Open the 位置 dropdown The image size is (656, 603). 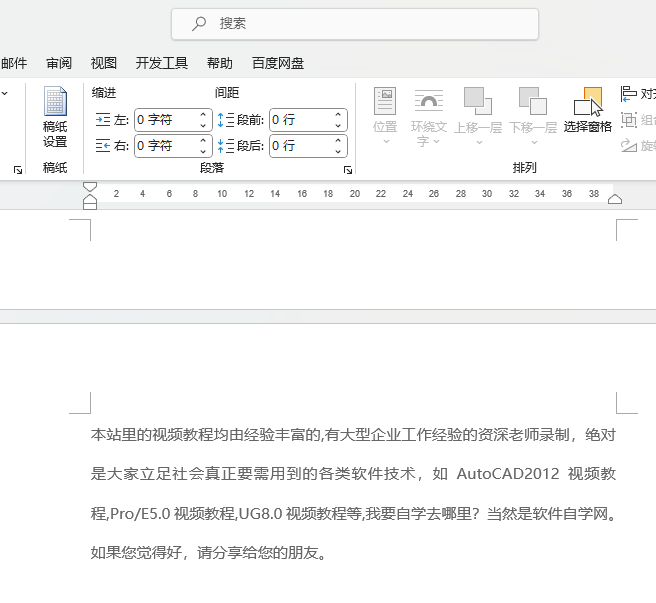tap(385, 116)
